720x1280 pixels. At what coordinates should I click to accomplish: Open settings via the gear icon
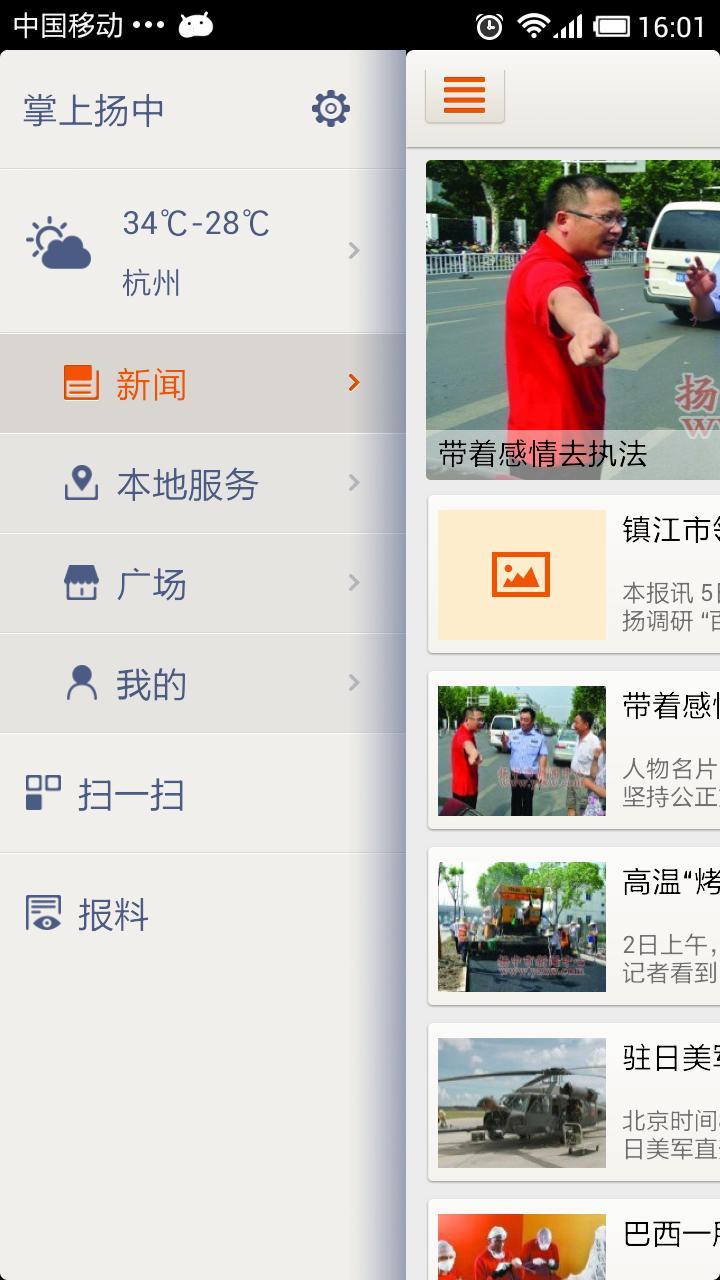click(330, 108)
